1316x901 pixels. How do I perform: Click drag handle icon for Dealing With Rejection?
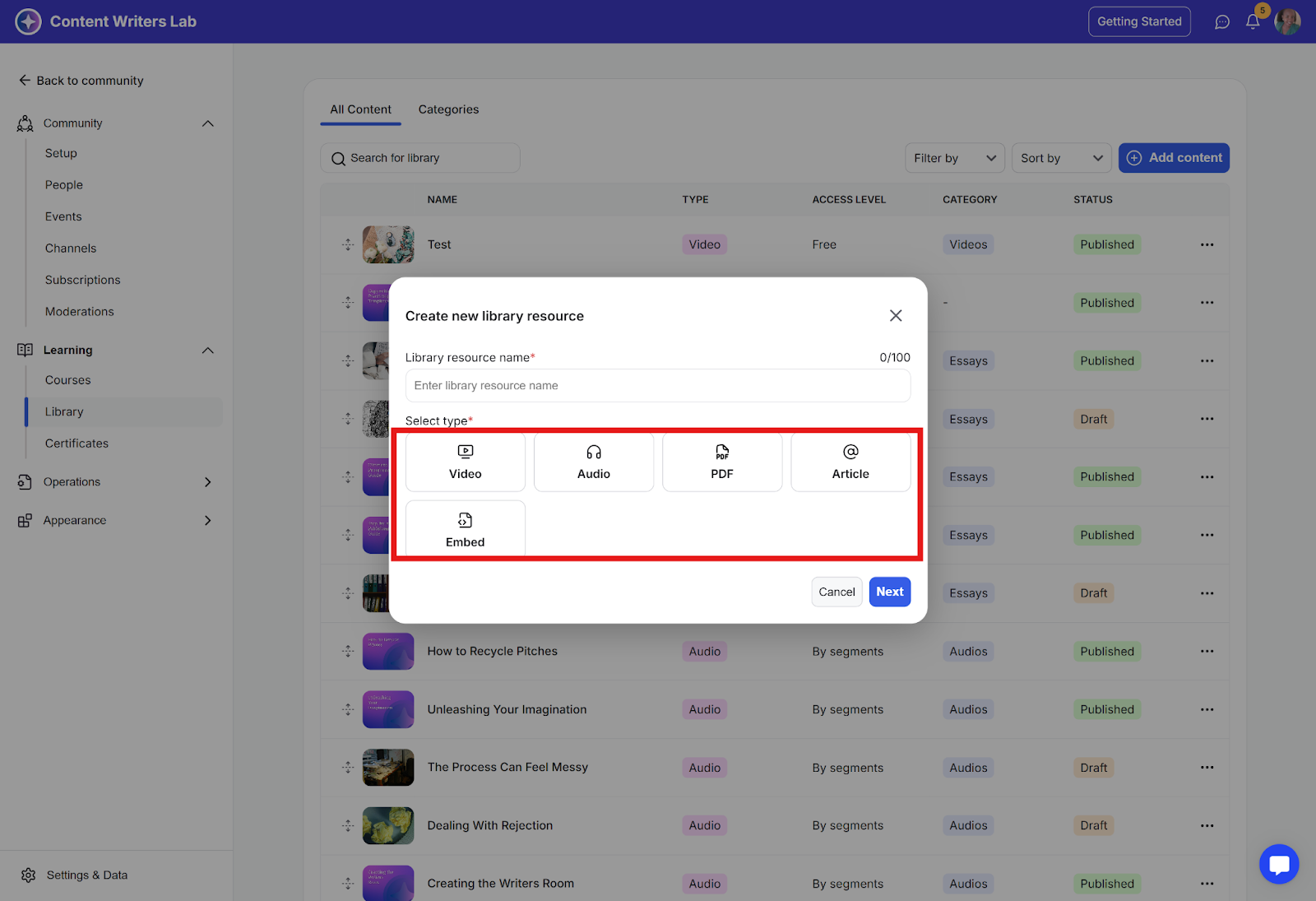click(348, 825)
